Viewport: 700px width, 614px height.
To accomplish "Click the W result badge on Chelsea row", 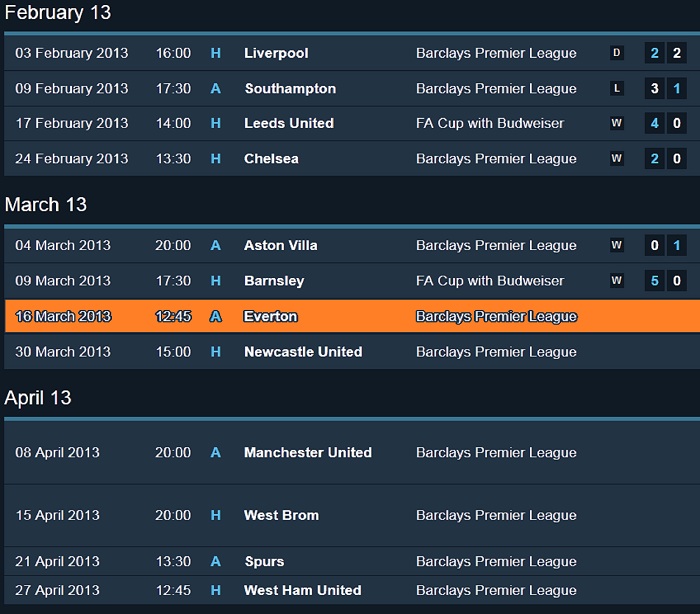I will tap(617, 159).
